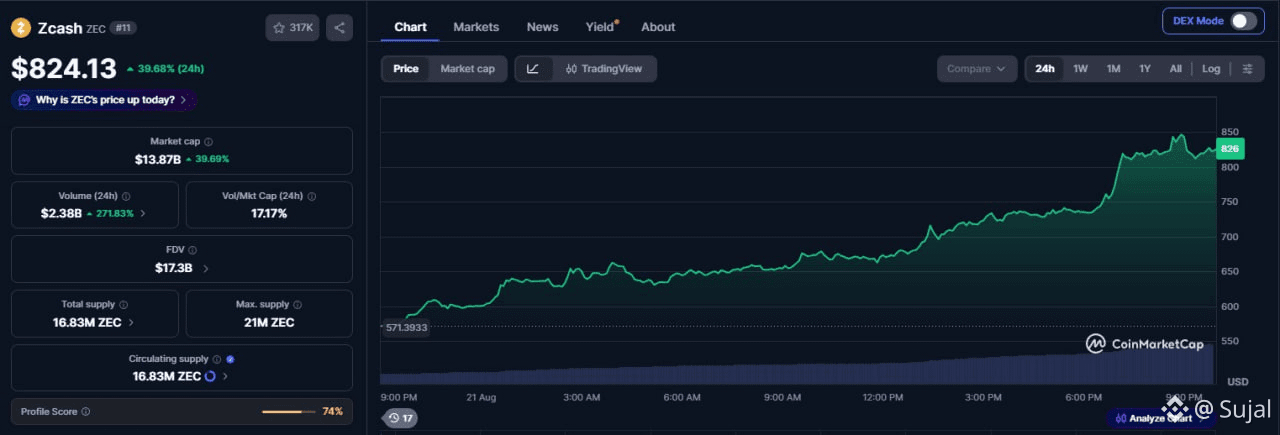Open the Compare dropdown
The image size is (1280, 435).
point(976,69)
